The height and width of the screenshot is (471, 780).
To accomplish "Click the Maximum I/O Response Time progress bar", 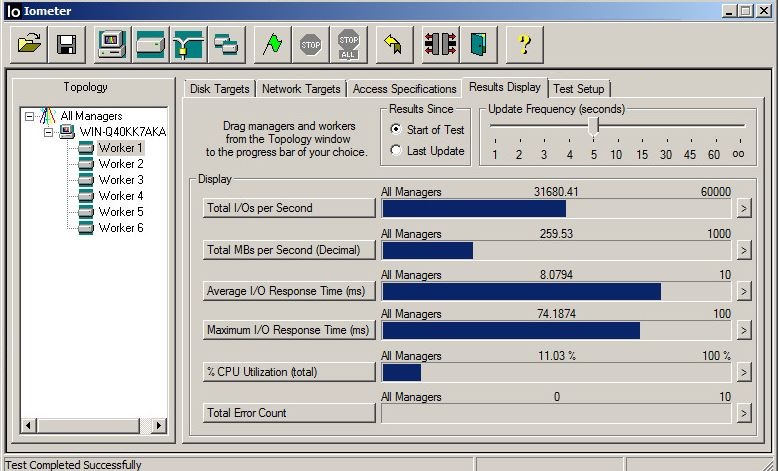I will point(556,330).
